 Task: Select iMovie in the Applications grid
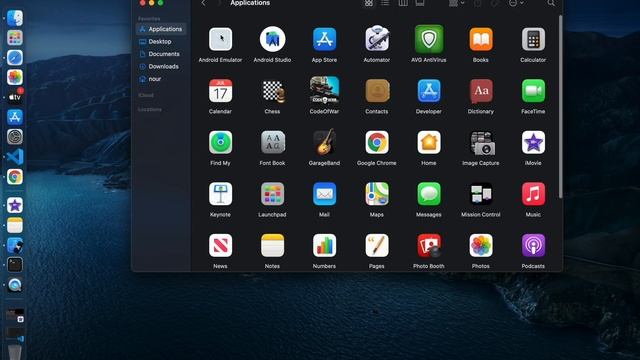click(x=533, y=142)
